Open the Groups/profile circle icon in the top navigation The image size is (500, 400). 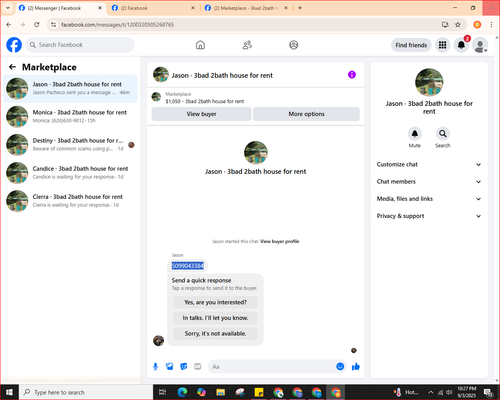[294, 45]
